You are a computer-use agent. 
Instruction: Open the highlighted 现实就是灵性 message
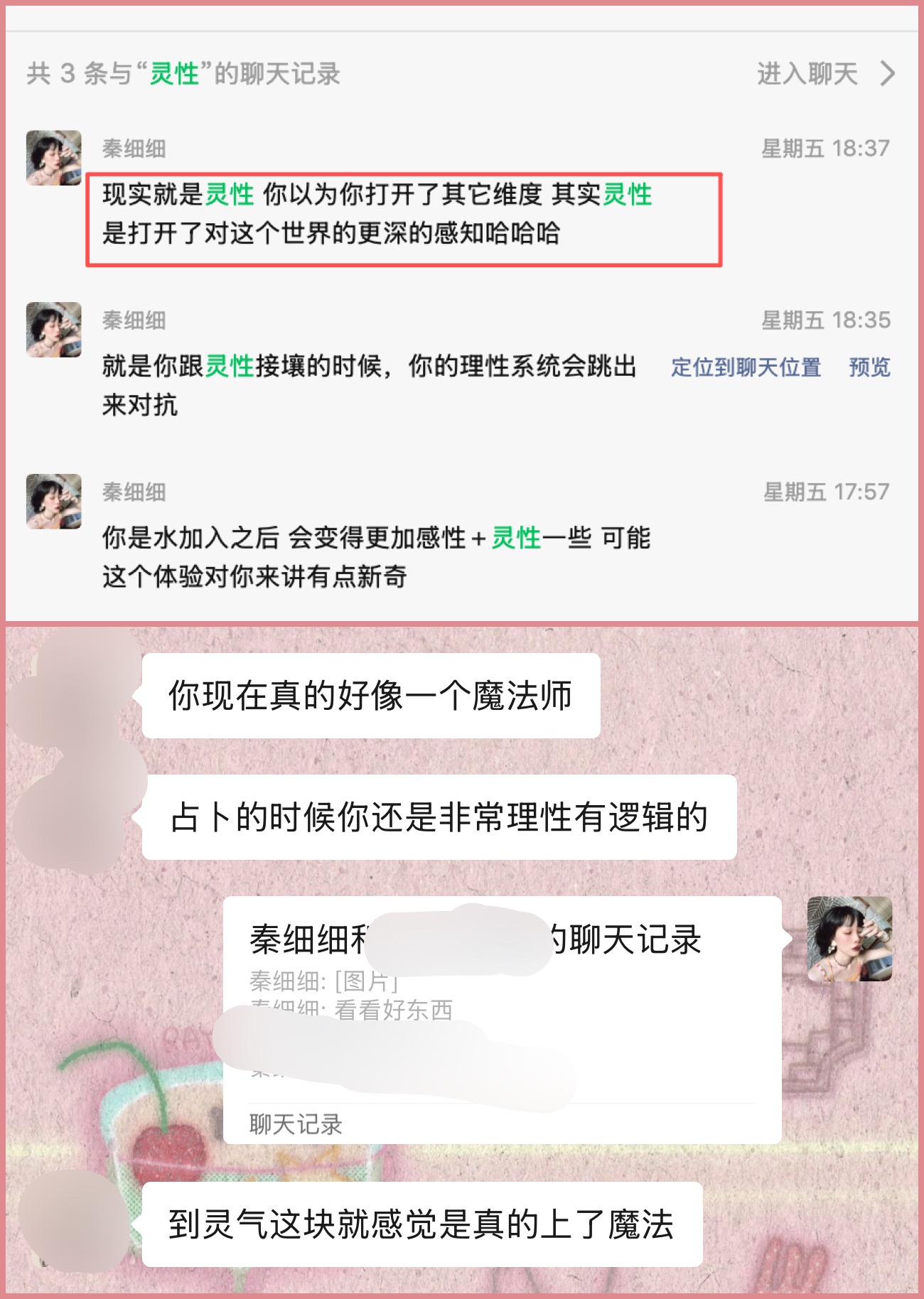[x=404, y=220]
